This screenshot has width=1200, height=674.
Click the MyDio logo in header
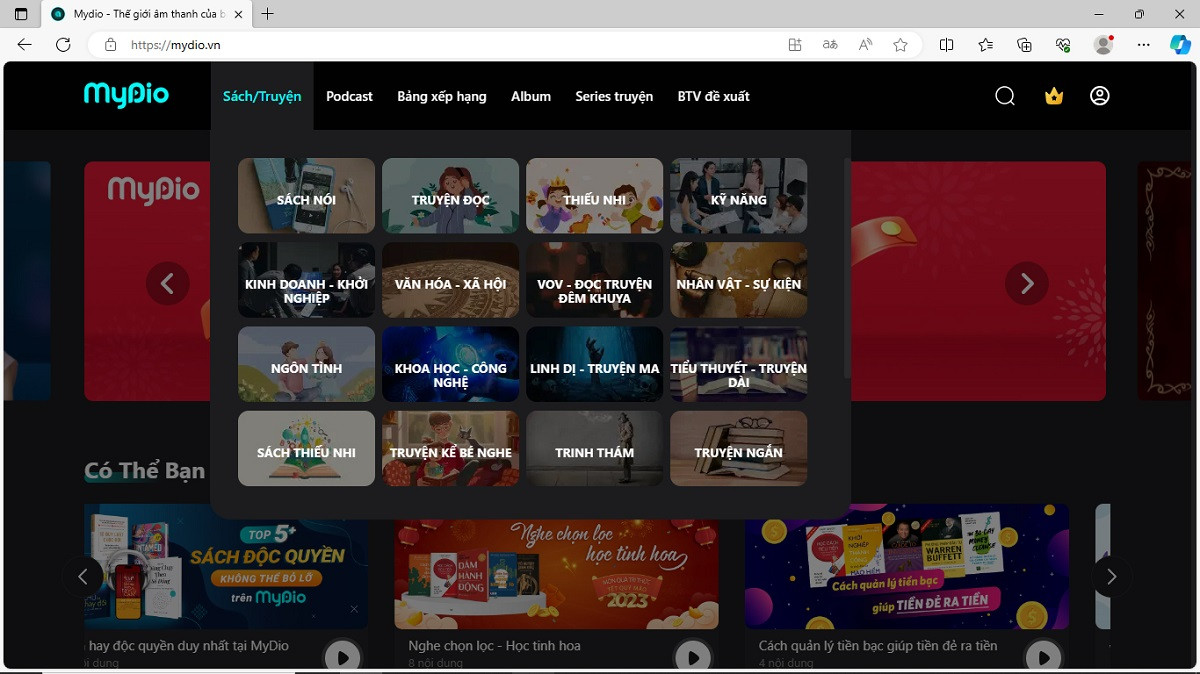tap(126, 95)
